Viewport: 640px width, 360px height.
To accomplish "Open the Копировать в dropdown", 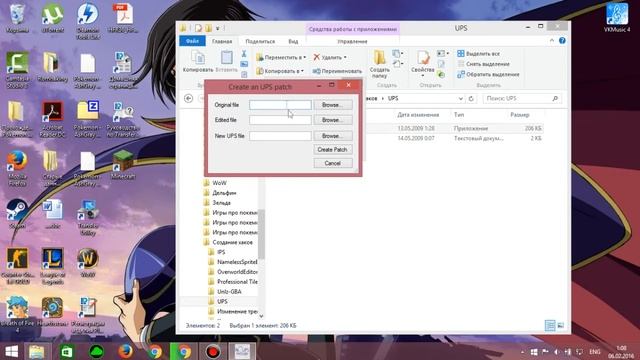I will coord(280,71).
